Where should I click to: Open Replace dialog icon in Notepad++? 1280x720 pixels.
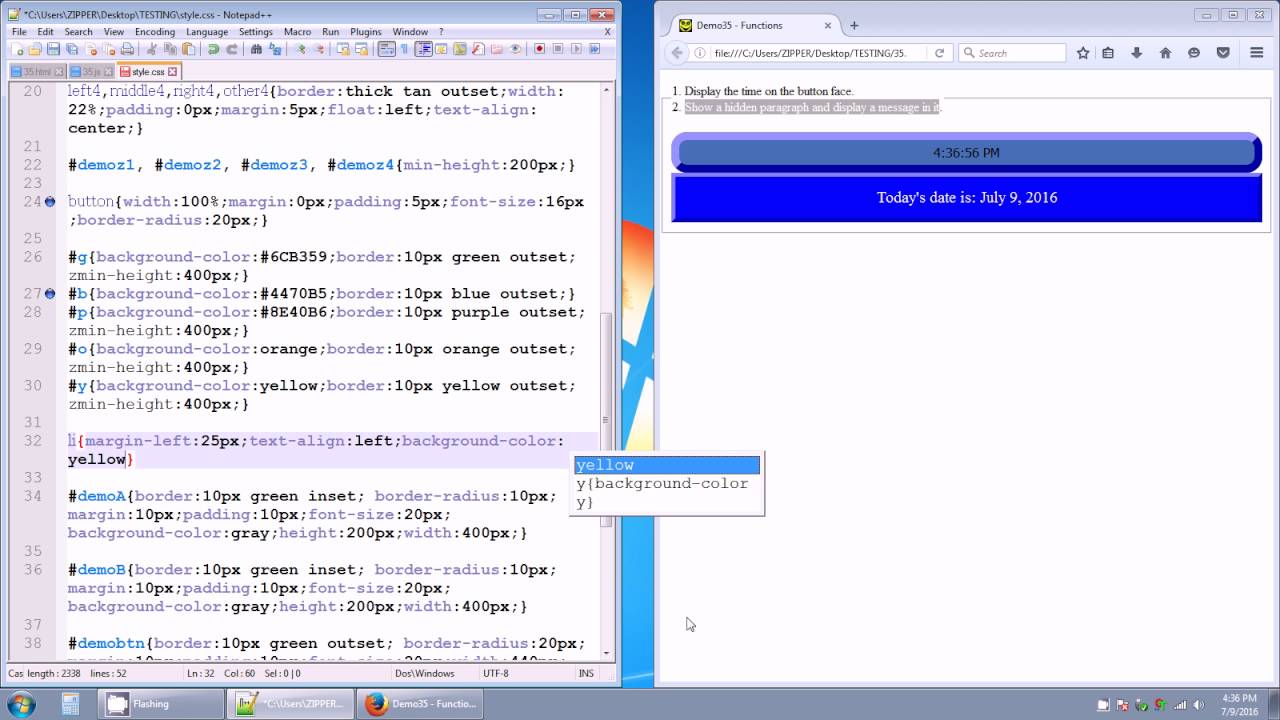click(x=275, y=49)
